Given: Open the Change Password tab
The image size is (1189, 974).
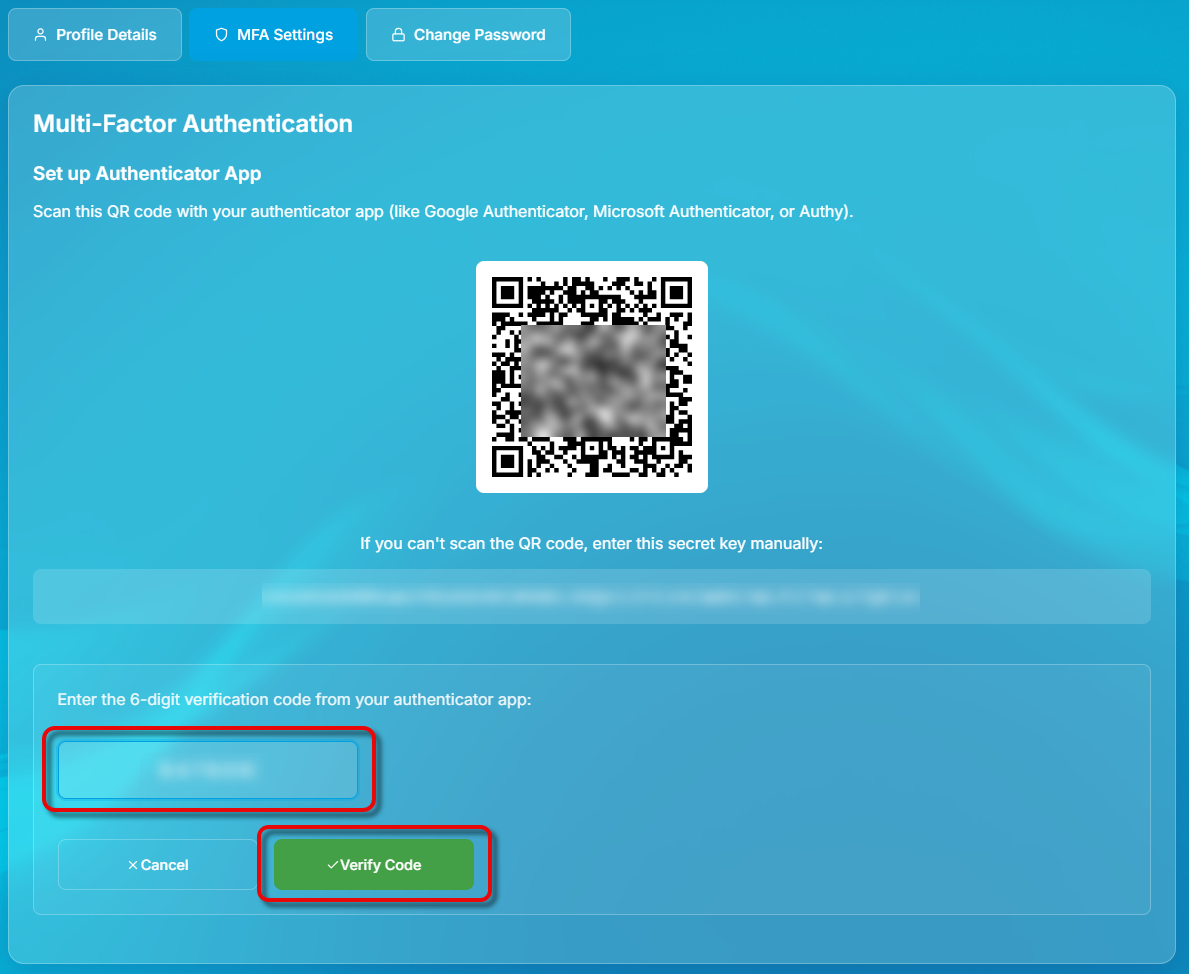Looking at the screenshot, I should (x=468, y=34).
